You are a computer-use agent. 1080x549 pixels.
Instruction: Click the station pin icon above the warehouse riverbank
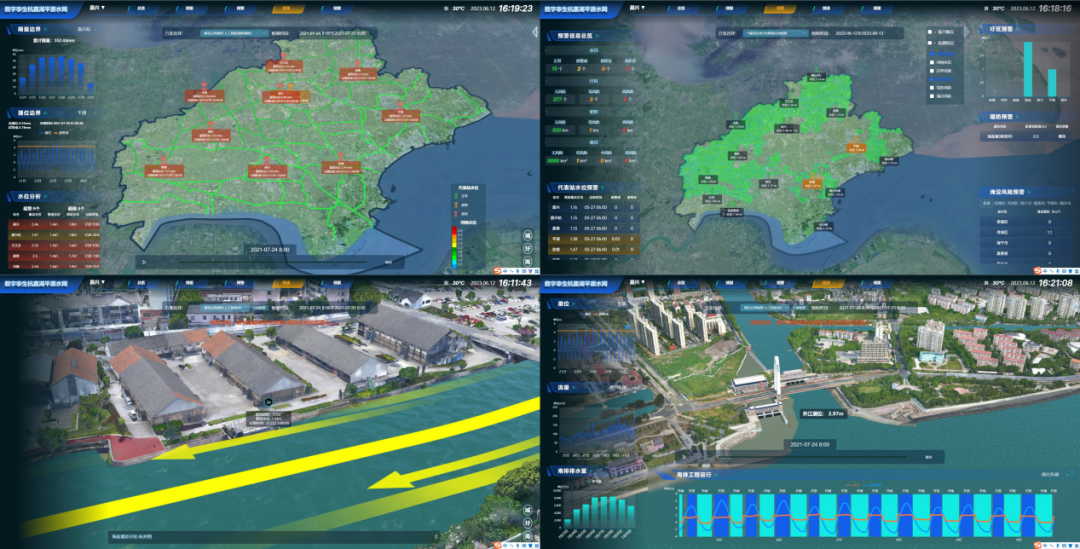pyautogui.click(x=269, y=402)
